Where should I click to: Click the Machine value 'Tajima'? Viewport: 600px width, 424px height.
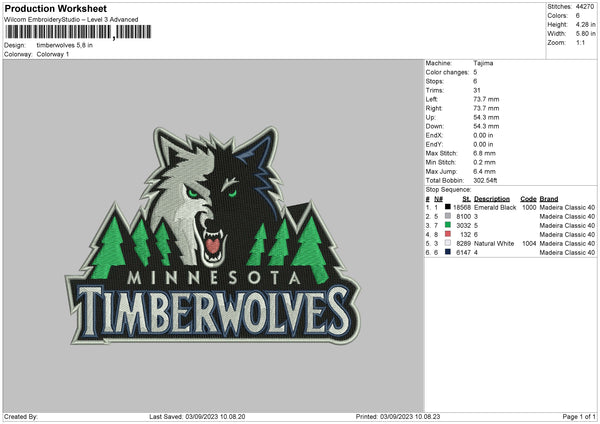(x=483, y=63)
